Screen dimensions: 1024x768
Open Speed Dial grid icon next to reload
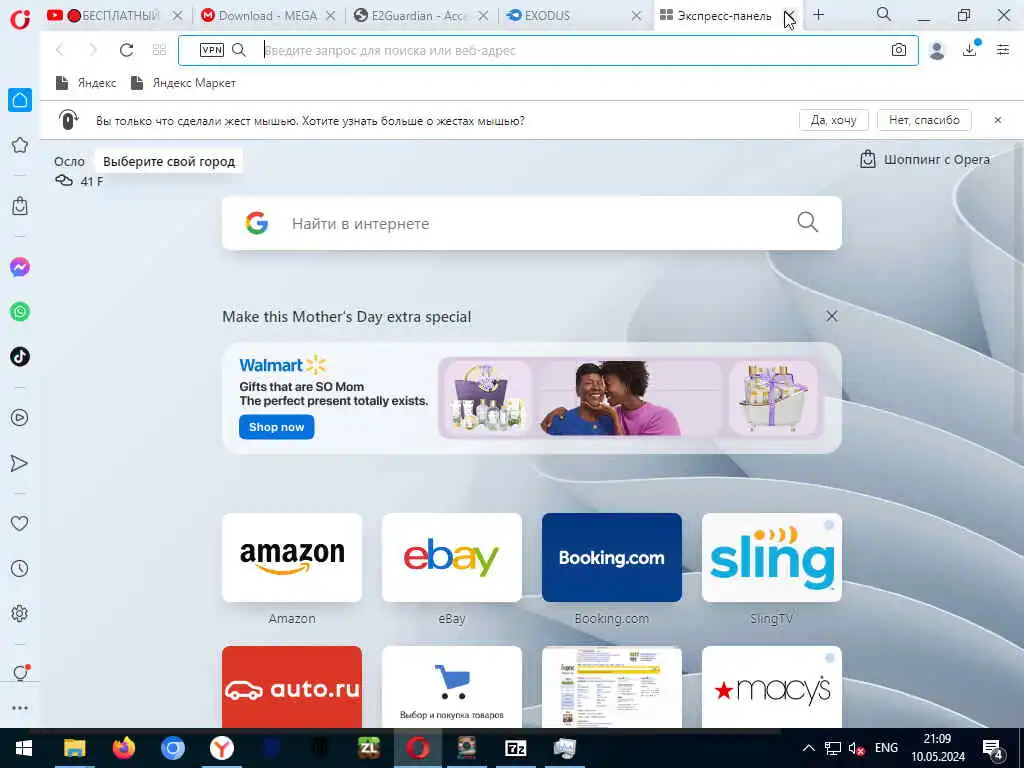[159, 50]
